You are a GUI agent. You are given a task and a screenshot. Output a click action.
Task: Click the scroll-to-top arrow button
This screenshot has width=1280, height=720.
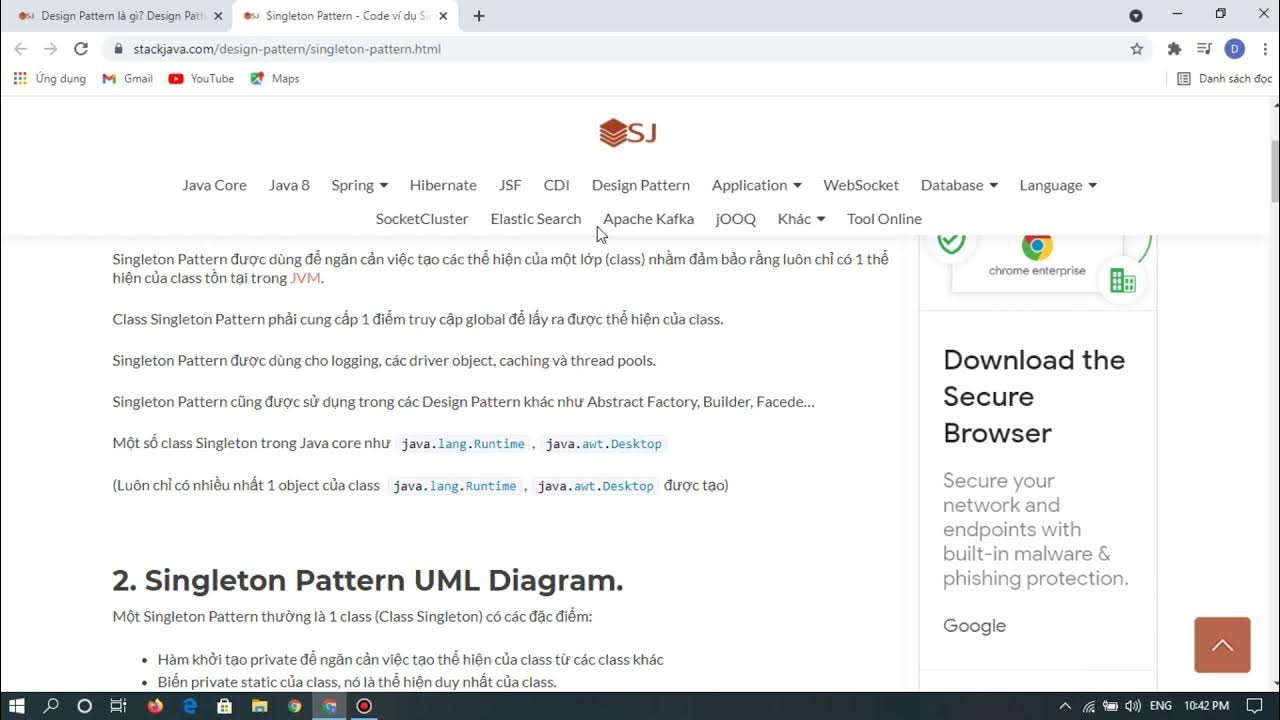1222,645
